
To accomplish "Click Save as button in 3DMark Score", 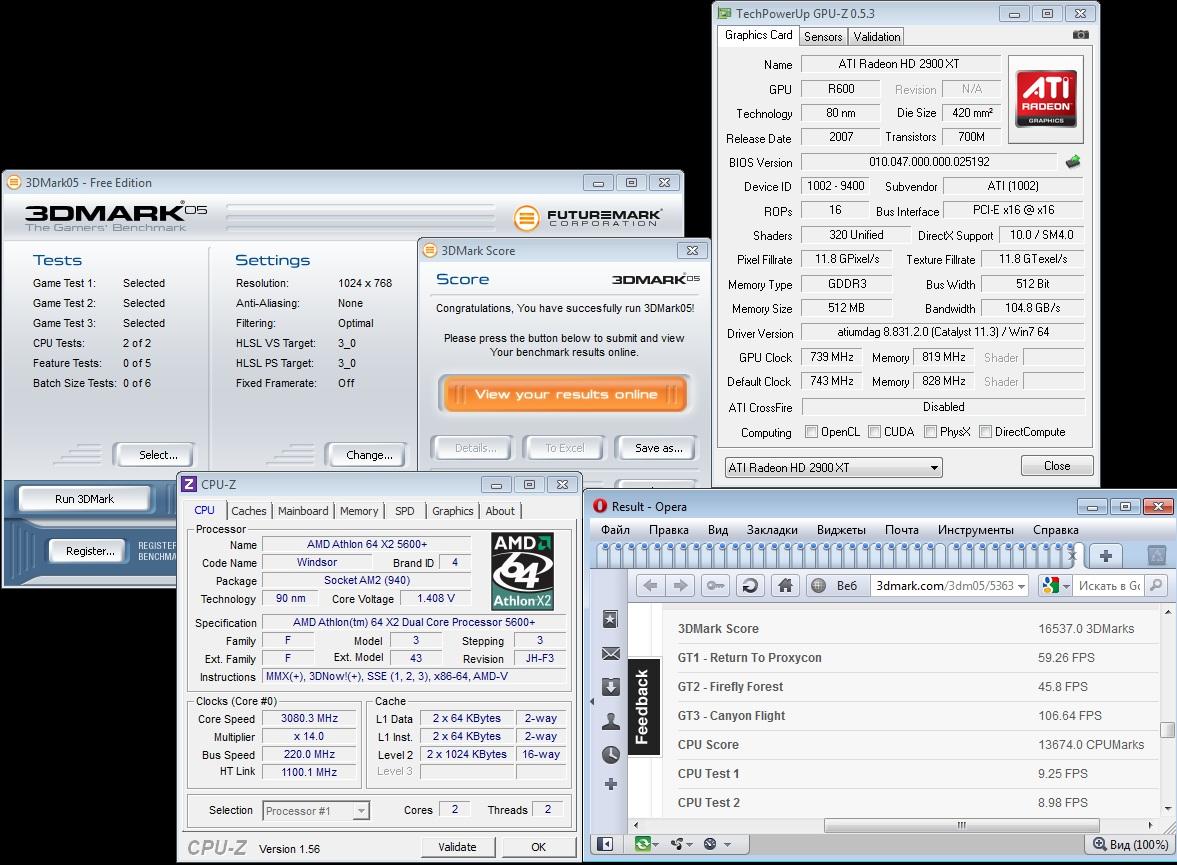I will click(x=658, y=448).
